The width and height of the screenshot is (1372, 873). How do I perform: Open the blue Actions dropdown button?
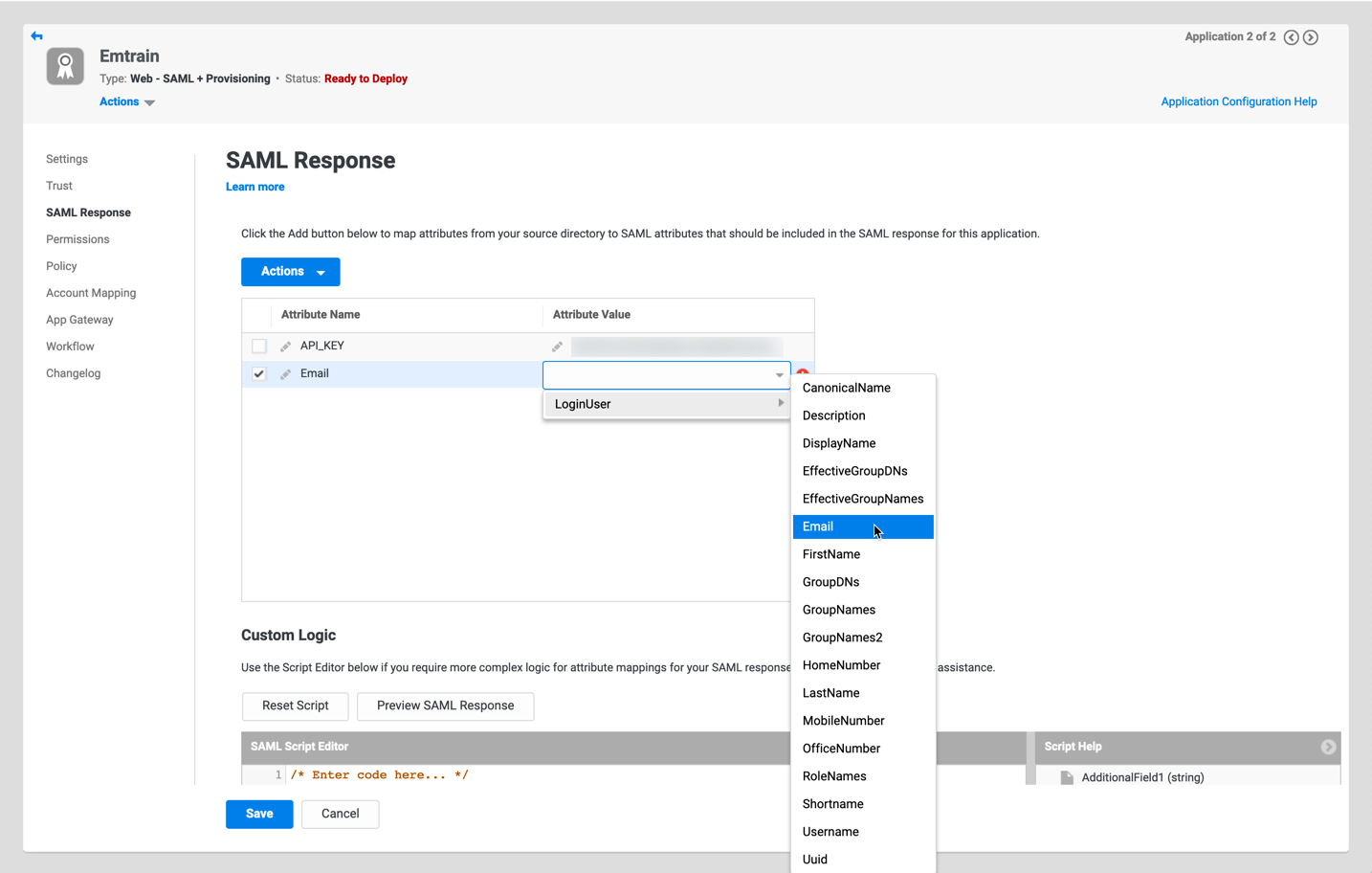[290, 272]
